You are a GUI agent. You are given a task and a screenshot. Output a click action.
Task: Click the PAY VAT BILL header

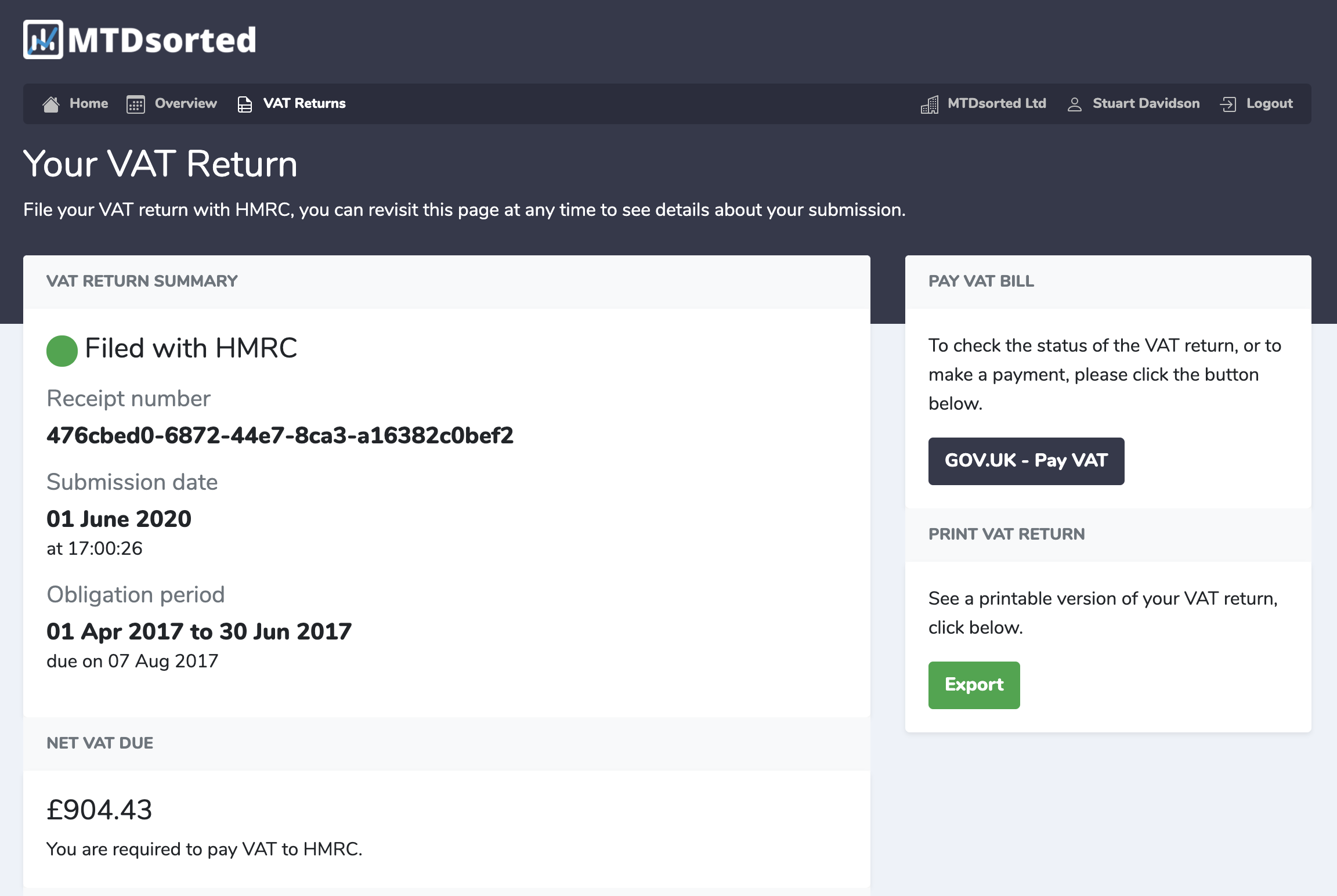(981, 281)
